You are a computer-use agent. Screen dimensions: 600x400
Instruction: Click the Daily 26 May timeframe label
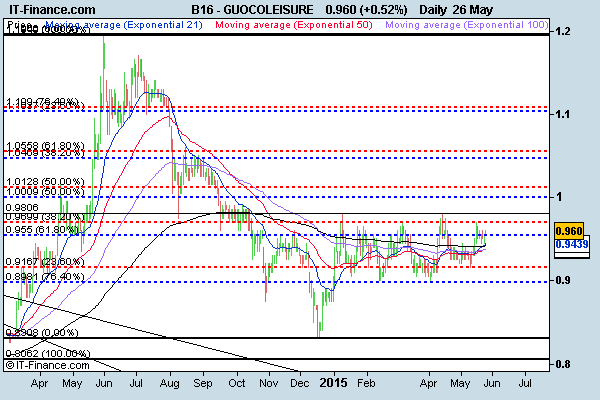coord(456,9)
